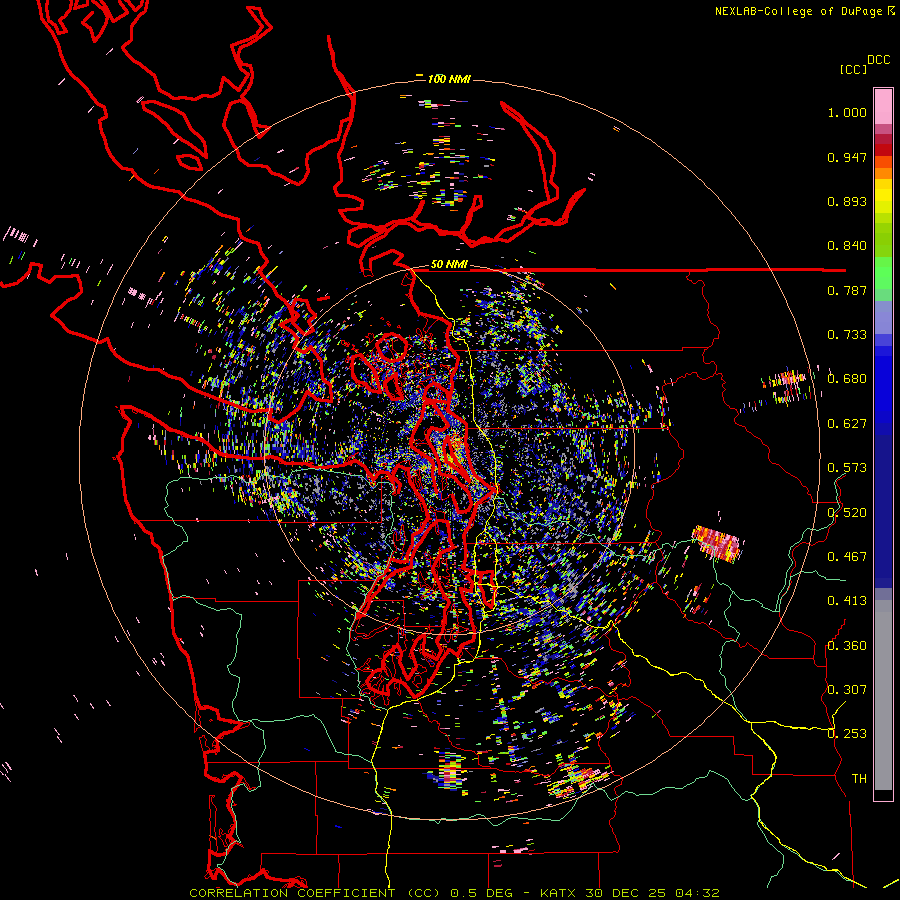Select the 0.947 scale value
The image size is (900, 900).
pos(847,157)
